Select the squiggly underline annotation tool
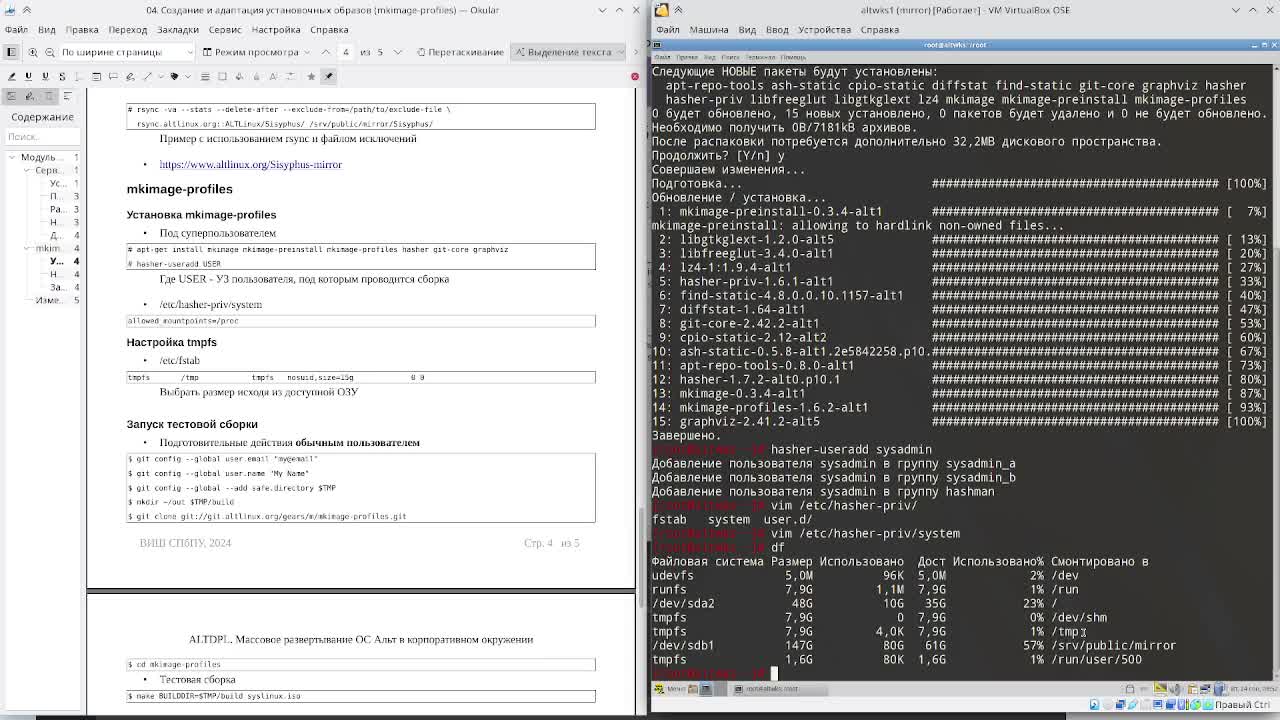The height and width of the screenshot is (720, 1280). click(x=45, y=76)
